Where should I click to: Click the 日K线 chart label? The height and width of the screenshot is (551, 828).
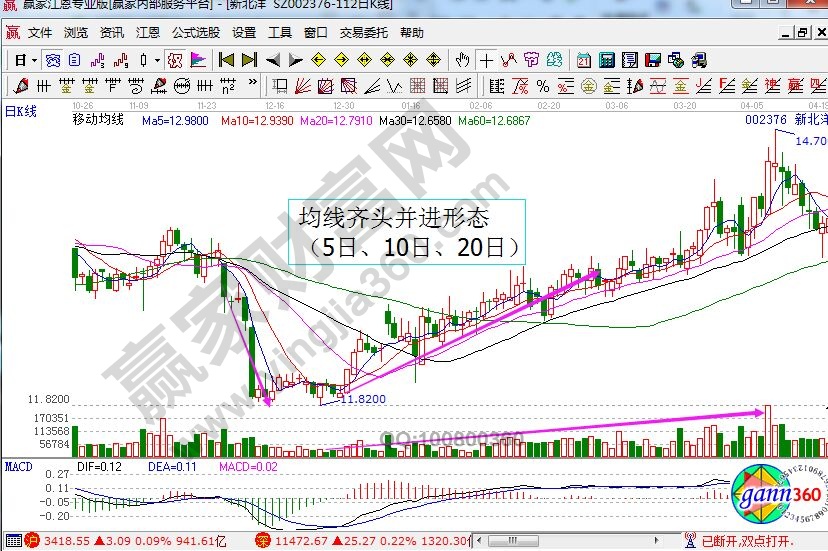coord(21,111)
